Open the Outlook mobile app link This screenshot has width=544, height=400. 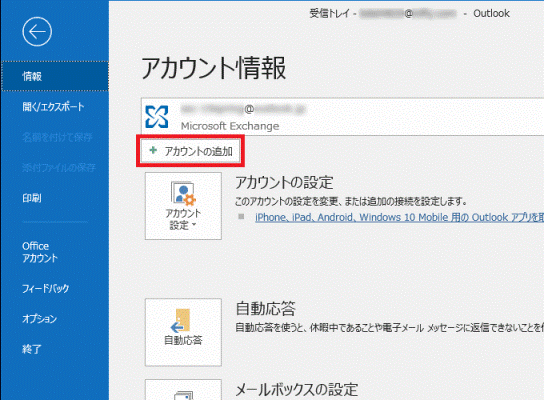pyautogui.click(x=399, y=218)
